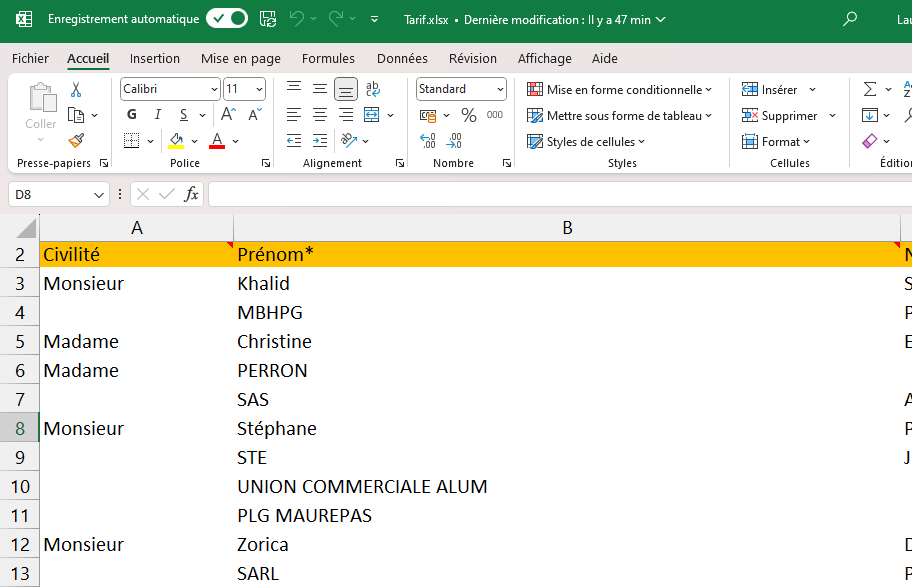The width and height of the screenshot is (912, 587).
Task: Click the increase decimal icon
Action: pyautogui.click(x=428, y=141)
